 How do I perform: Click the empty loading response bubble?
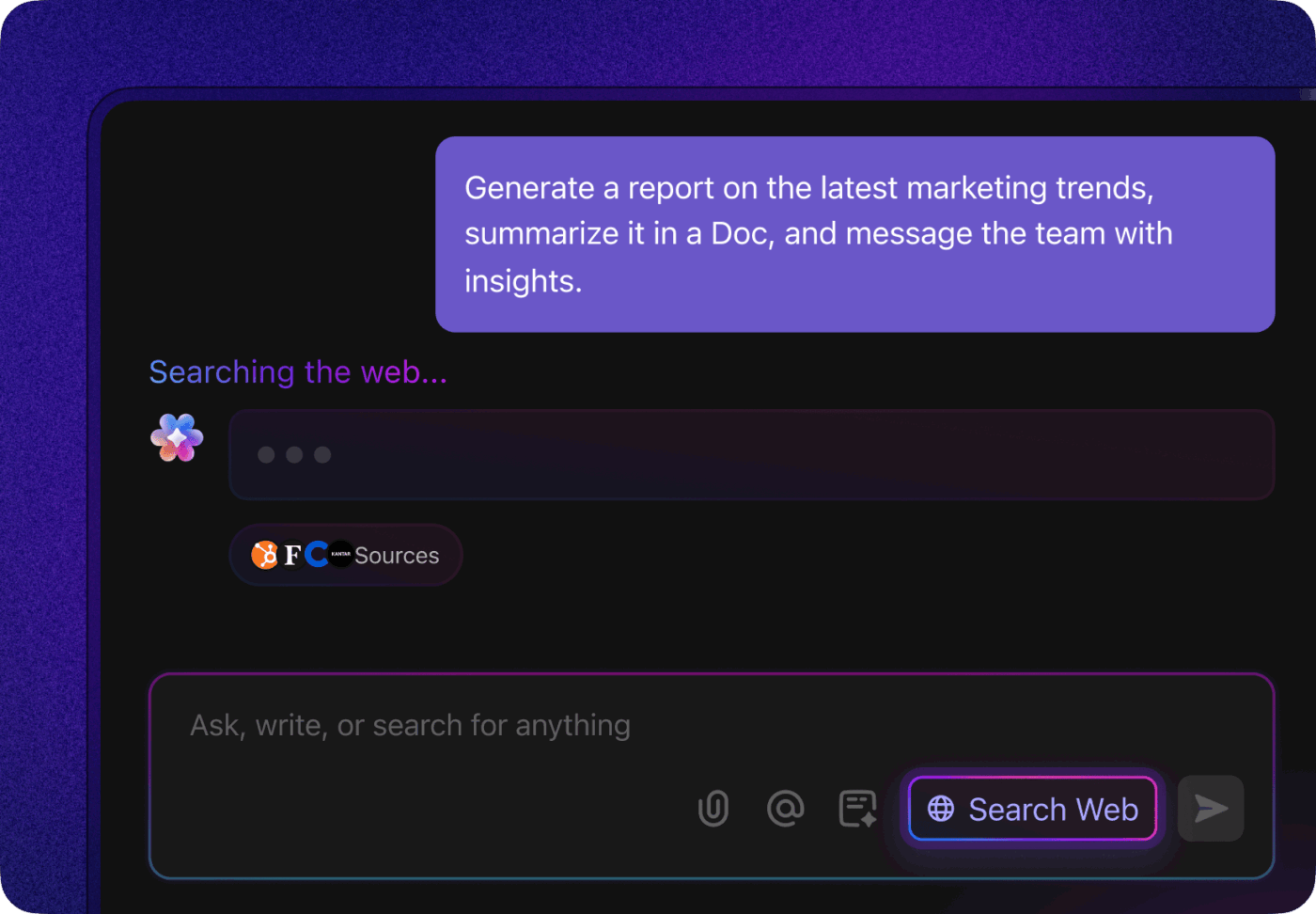[750, 455]
